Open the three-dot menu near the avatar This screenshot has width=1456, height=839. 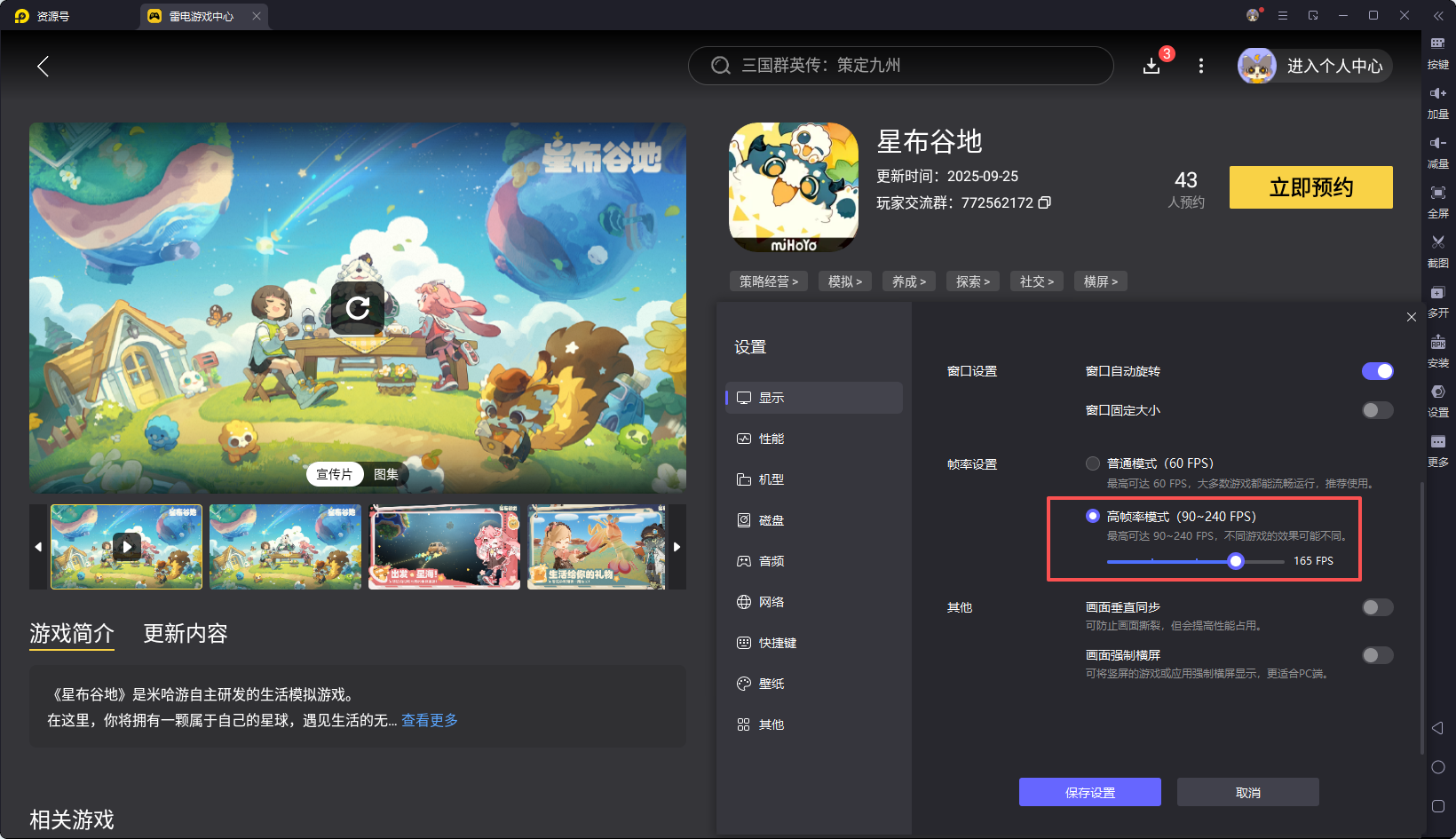(1200, 66)
